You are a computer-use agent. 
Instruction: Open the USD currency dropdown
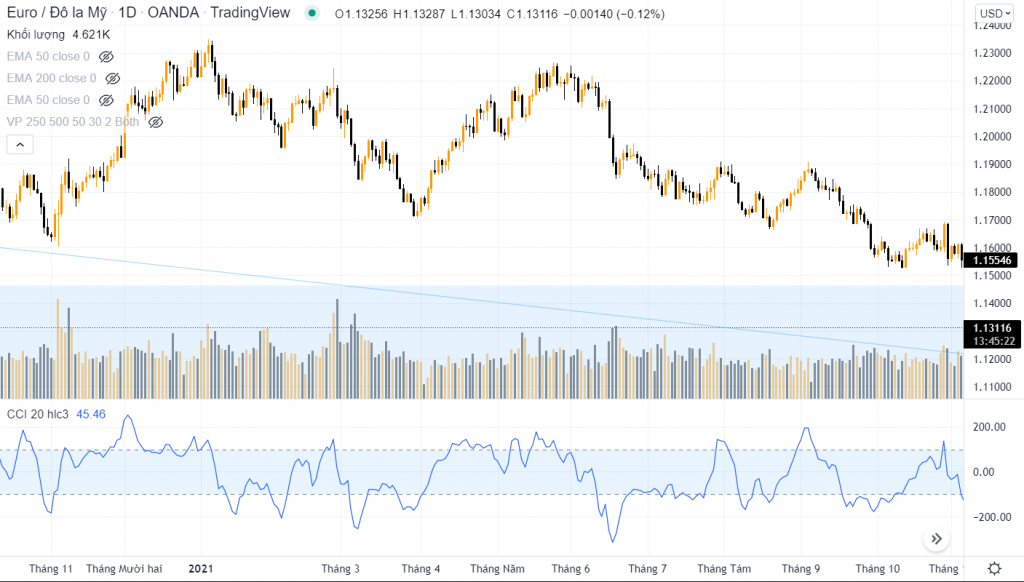pyautogui.click(x=995, y=13)
